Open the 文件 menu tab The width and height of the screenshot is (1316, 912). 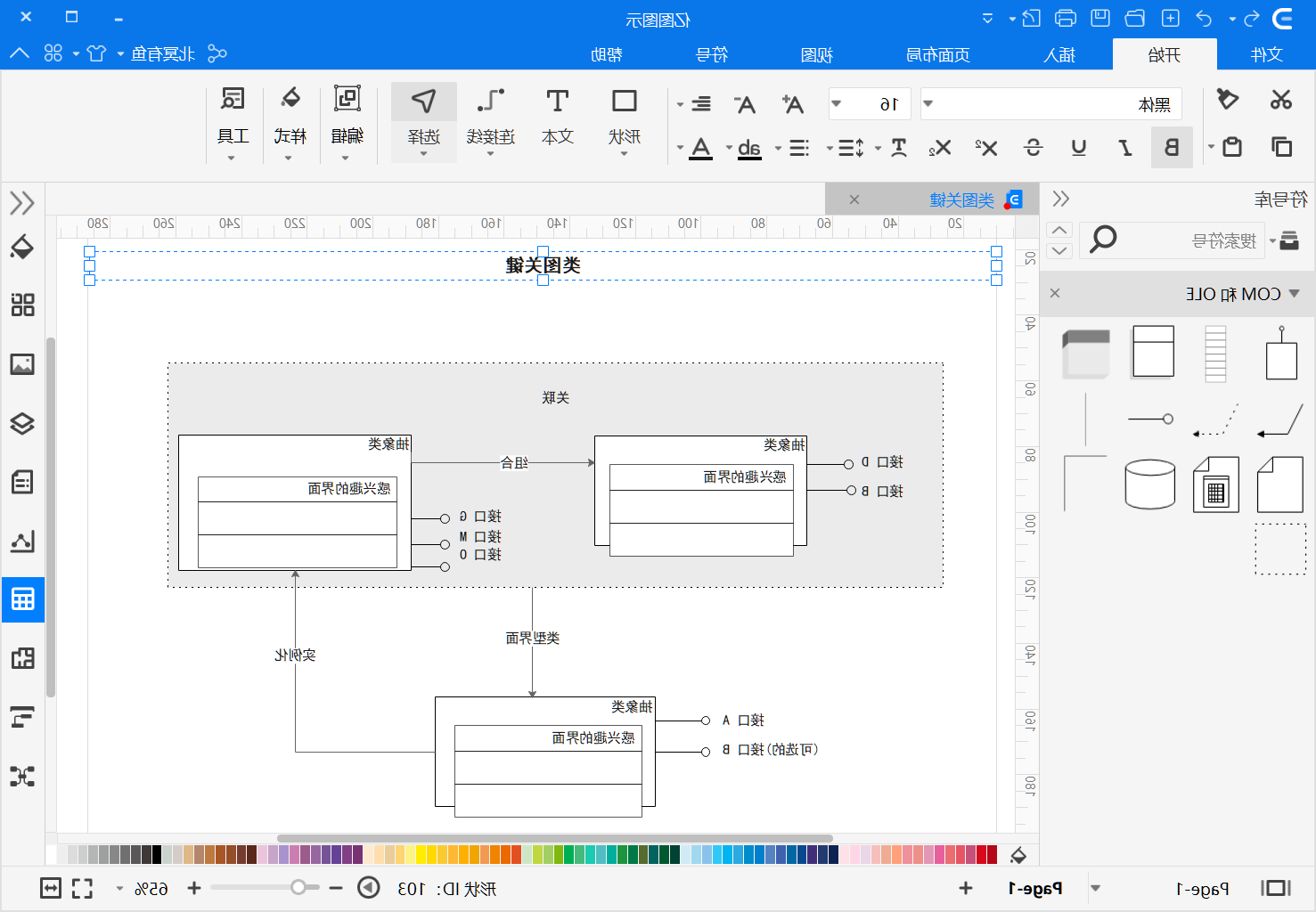pyautogui.click(x=1266, y=54)
